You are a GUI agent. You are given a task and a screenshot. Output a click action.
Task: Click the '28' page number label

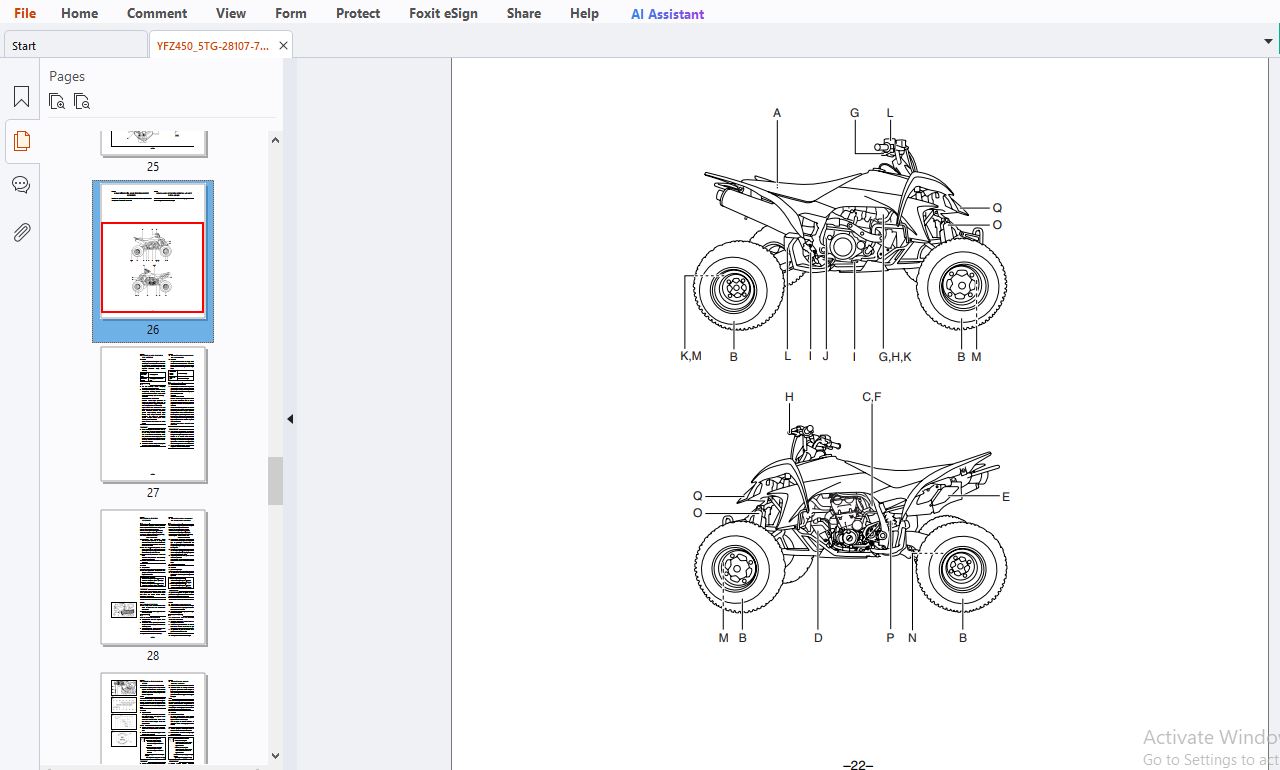[153, 656]
